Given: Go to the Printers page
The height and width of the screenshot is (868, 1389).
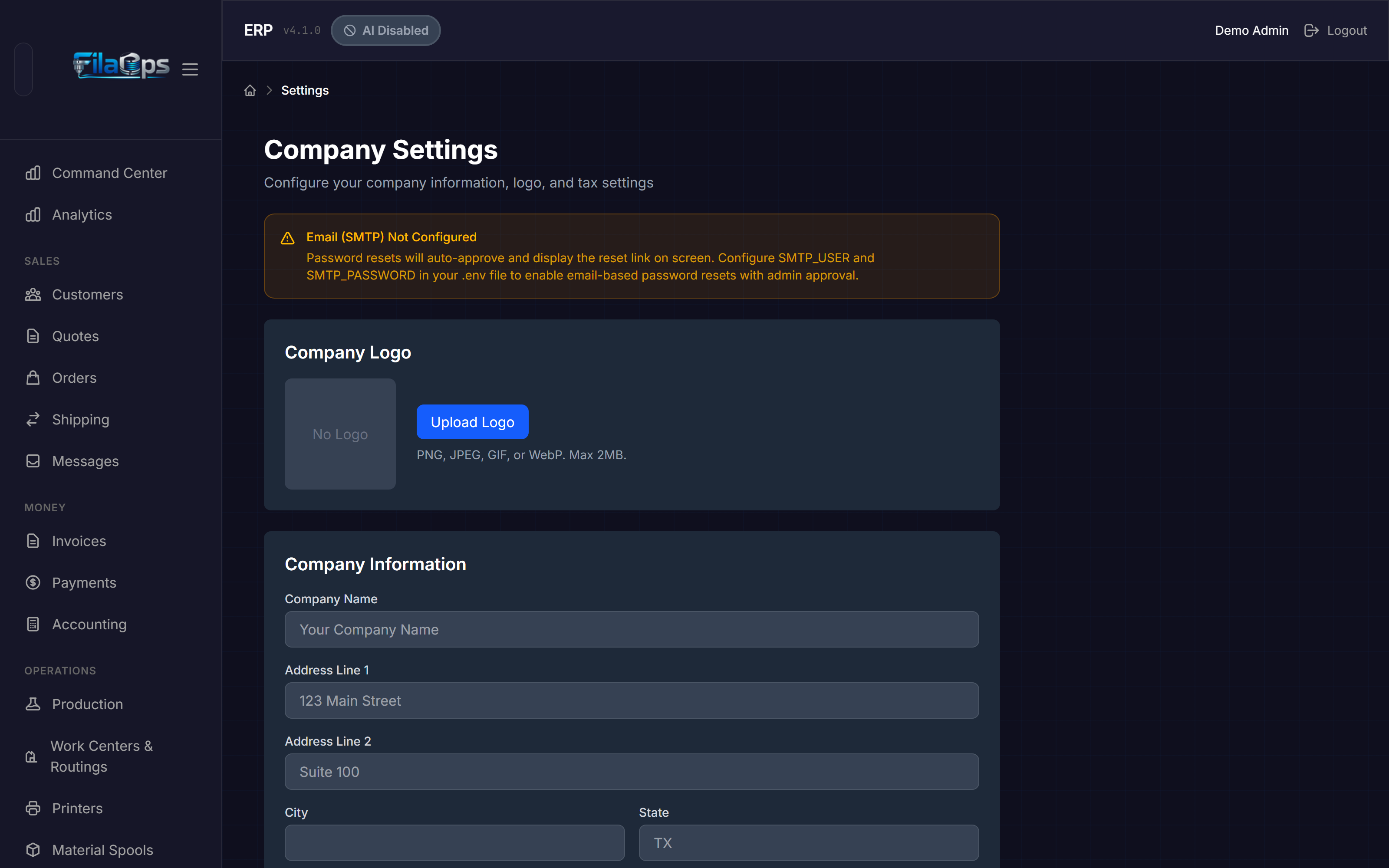Looking at the screenshot, I should 111,808.
